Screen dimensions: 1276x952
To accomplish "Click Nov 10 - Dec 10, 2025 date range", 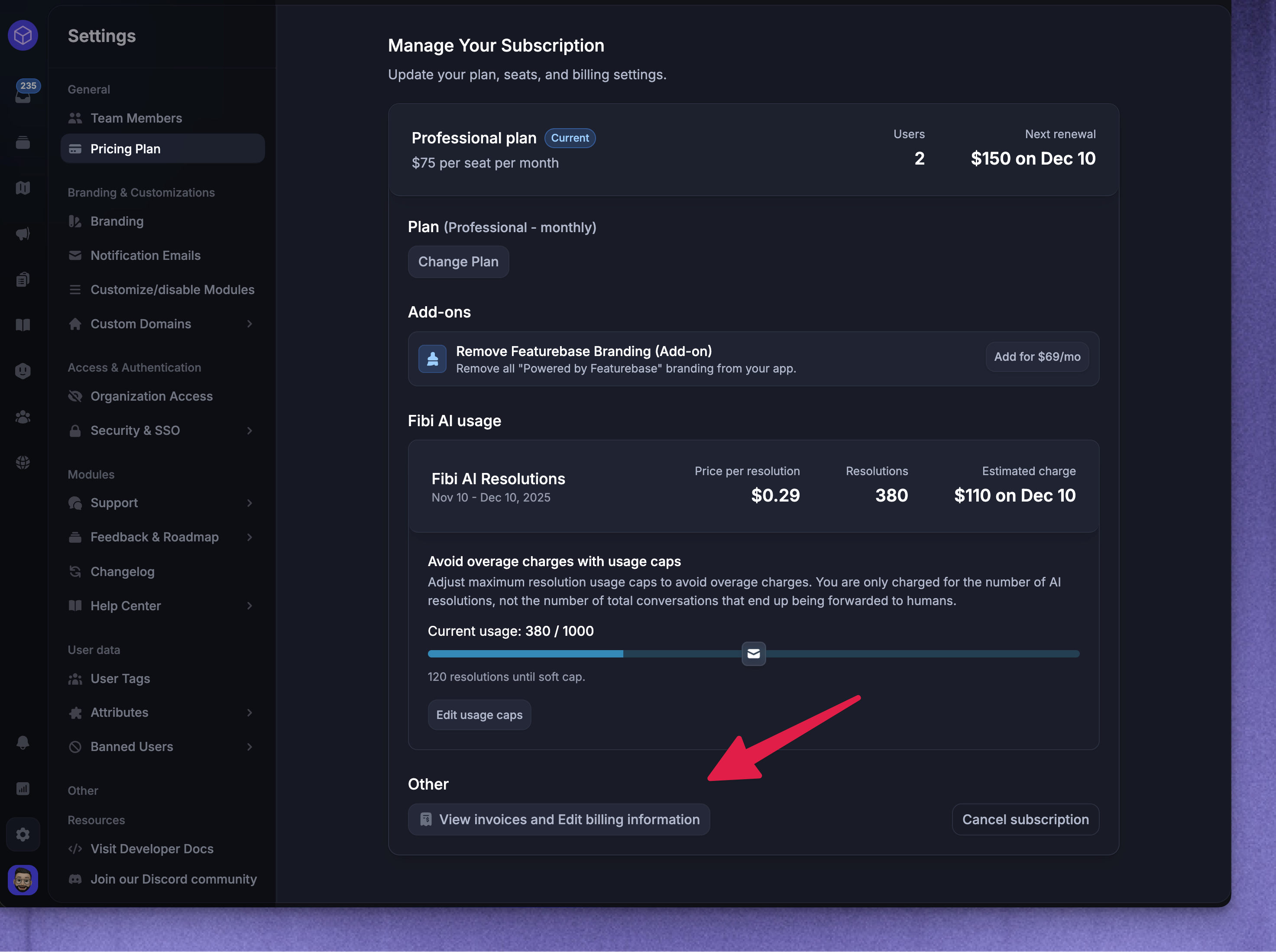I will coord(491,497).
